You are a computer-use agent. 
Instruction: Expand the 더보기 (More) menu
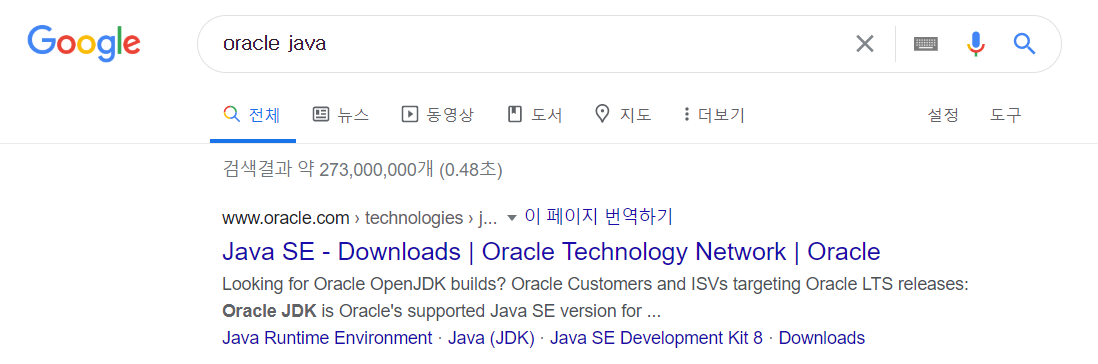(714, 115)
